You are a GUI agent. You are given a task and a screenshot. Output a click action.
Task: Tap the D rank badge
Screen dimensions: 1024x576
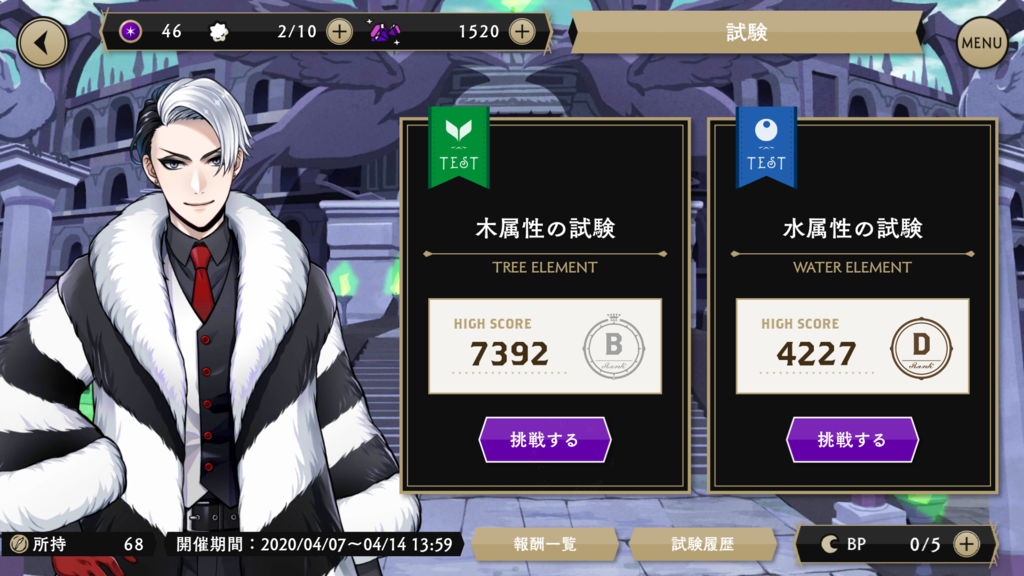(921, 347)
